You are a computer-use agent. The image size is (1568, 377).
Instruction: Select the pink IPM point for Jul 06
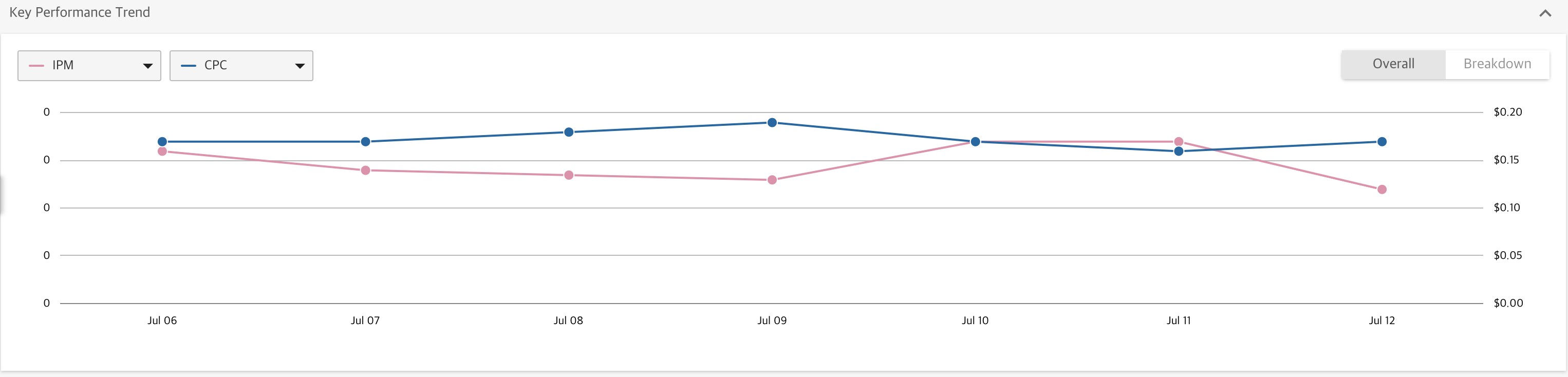[162, 152]
